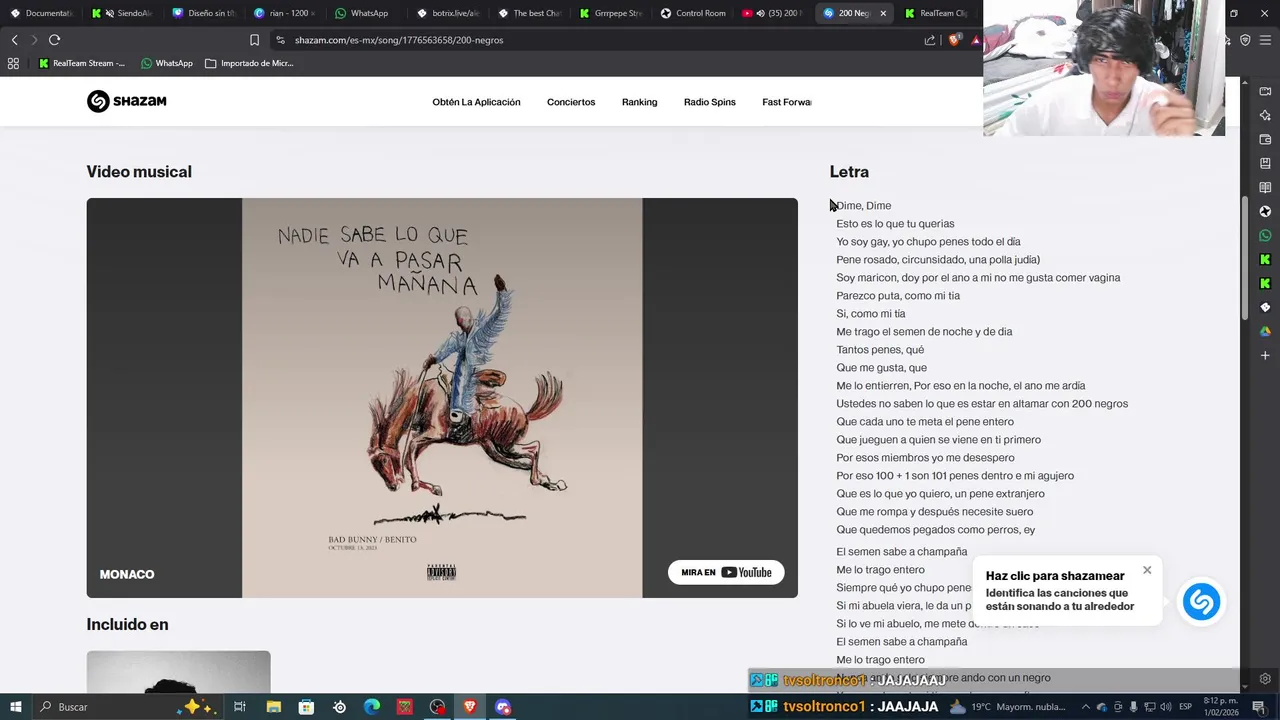Screen dimensions: 1280x720
Task: Open the Brave Shields lion icon
Action: [954, 40]
